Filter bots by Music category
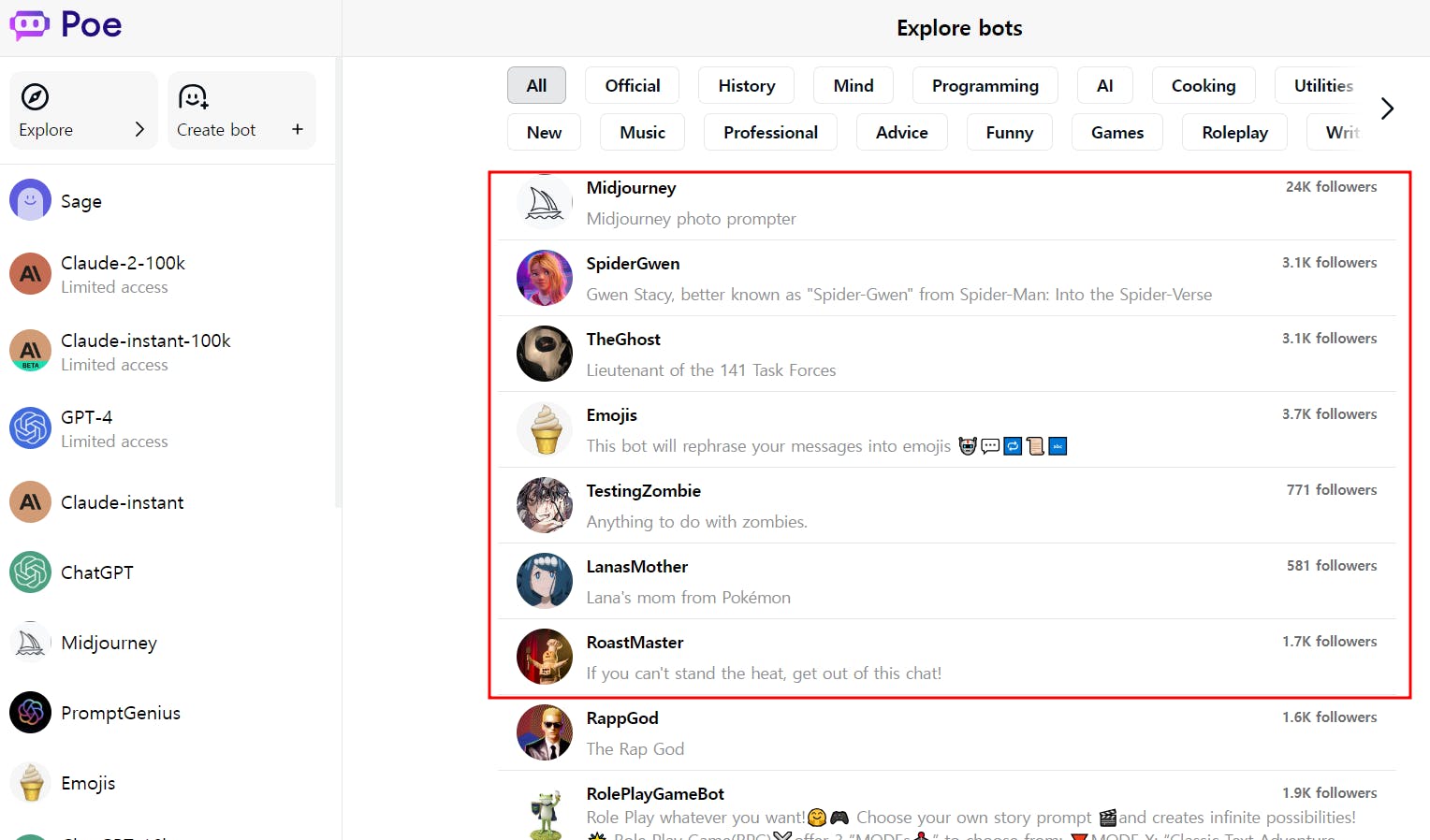 coord(643,132)
